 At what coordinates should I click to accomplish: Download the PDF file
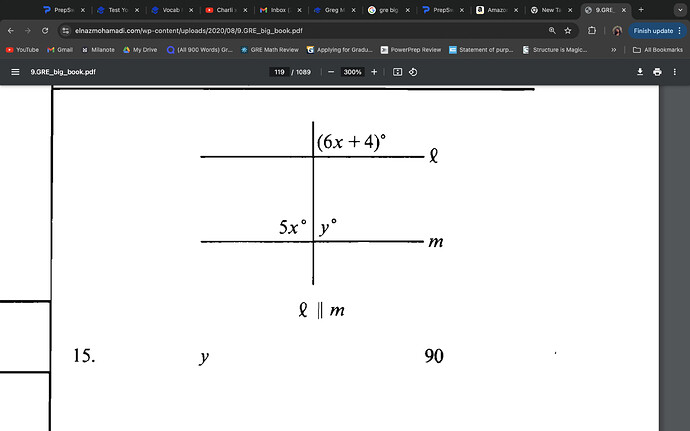point(639,72)
